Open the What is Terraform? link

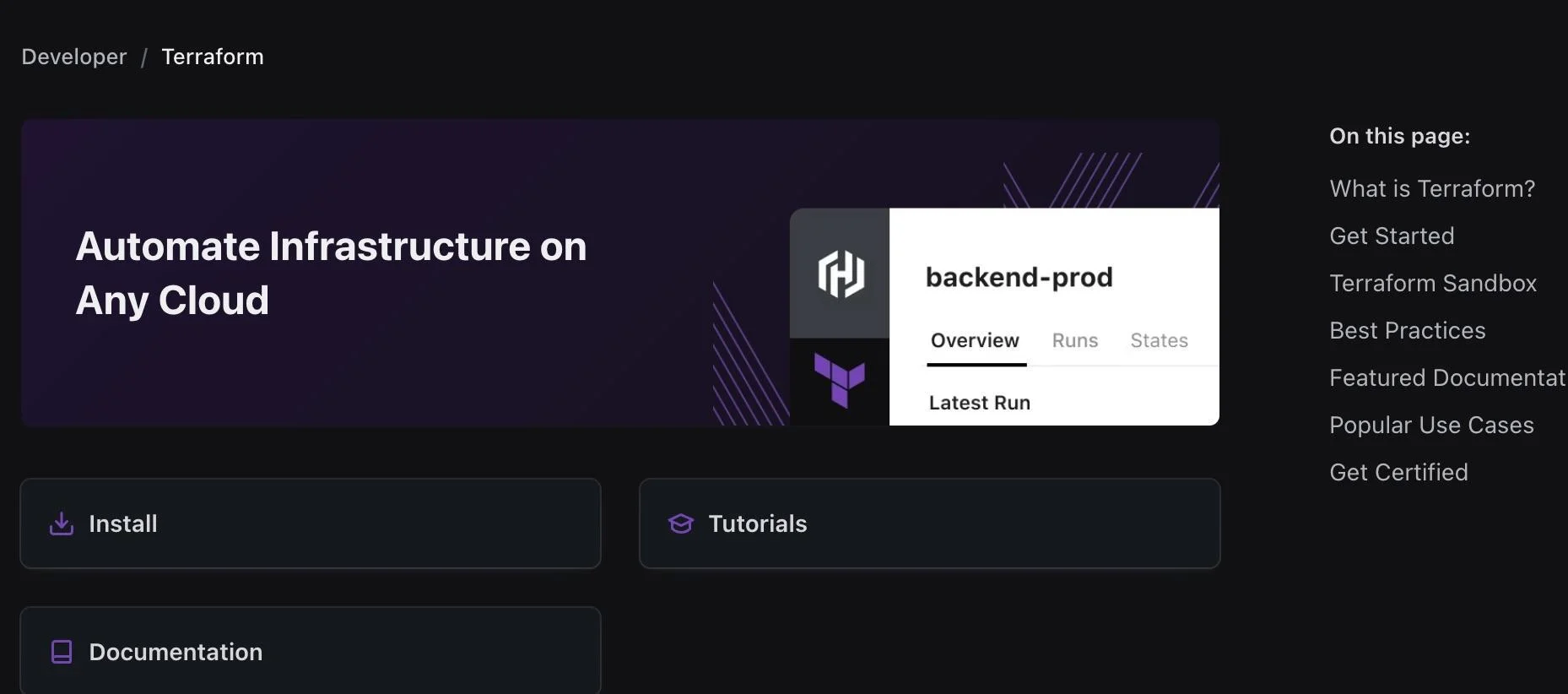(1432, 187)
